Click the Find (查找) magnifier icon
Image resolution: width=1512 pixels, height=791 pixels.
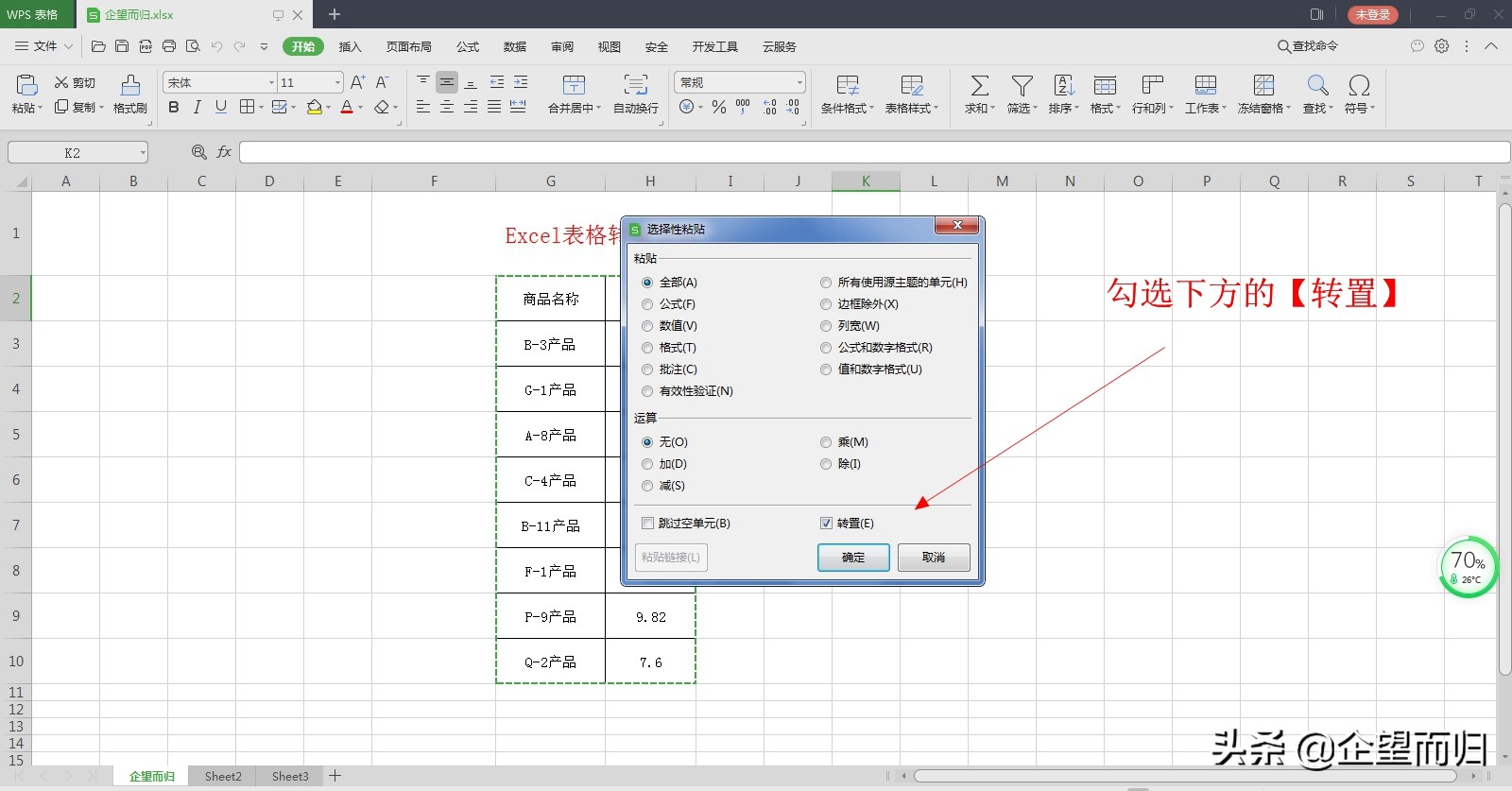1317,86
